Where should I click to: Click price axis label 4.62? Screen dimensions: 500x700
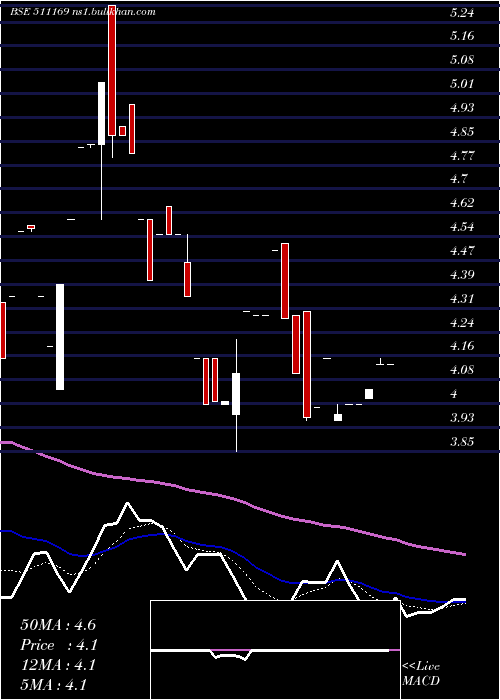(x=462, y=203)
